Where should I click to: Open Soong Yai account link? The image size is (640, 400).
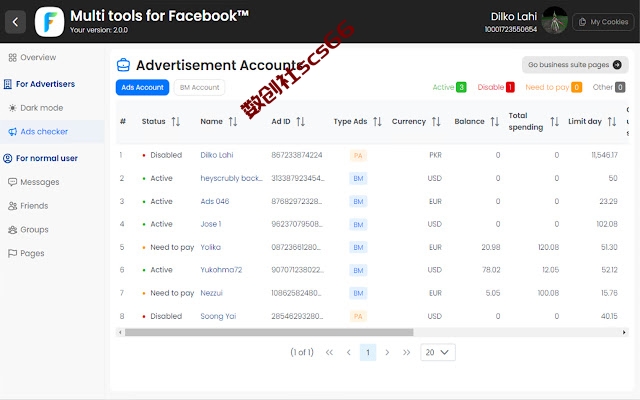coord(218,316)
